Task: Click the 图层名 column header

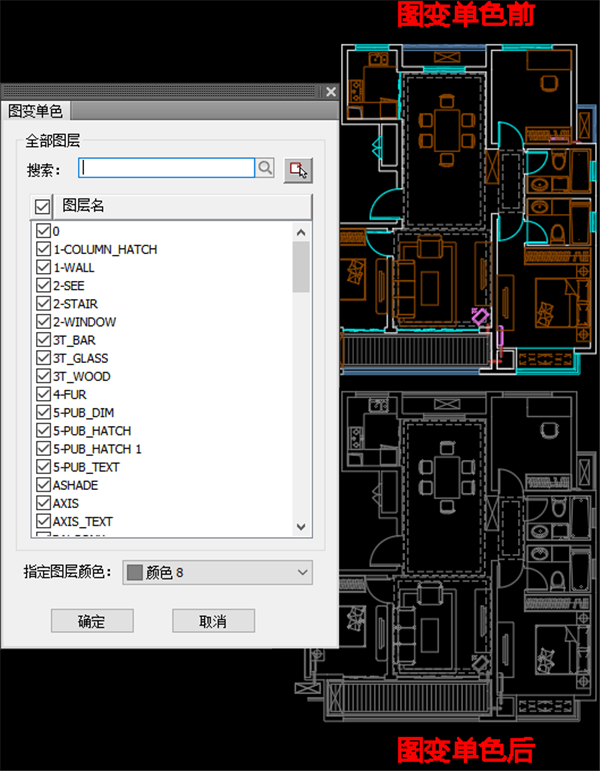Action: click(182, 206)
